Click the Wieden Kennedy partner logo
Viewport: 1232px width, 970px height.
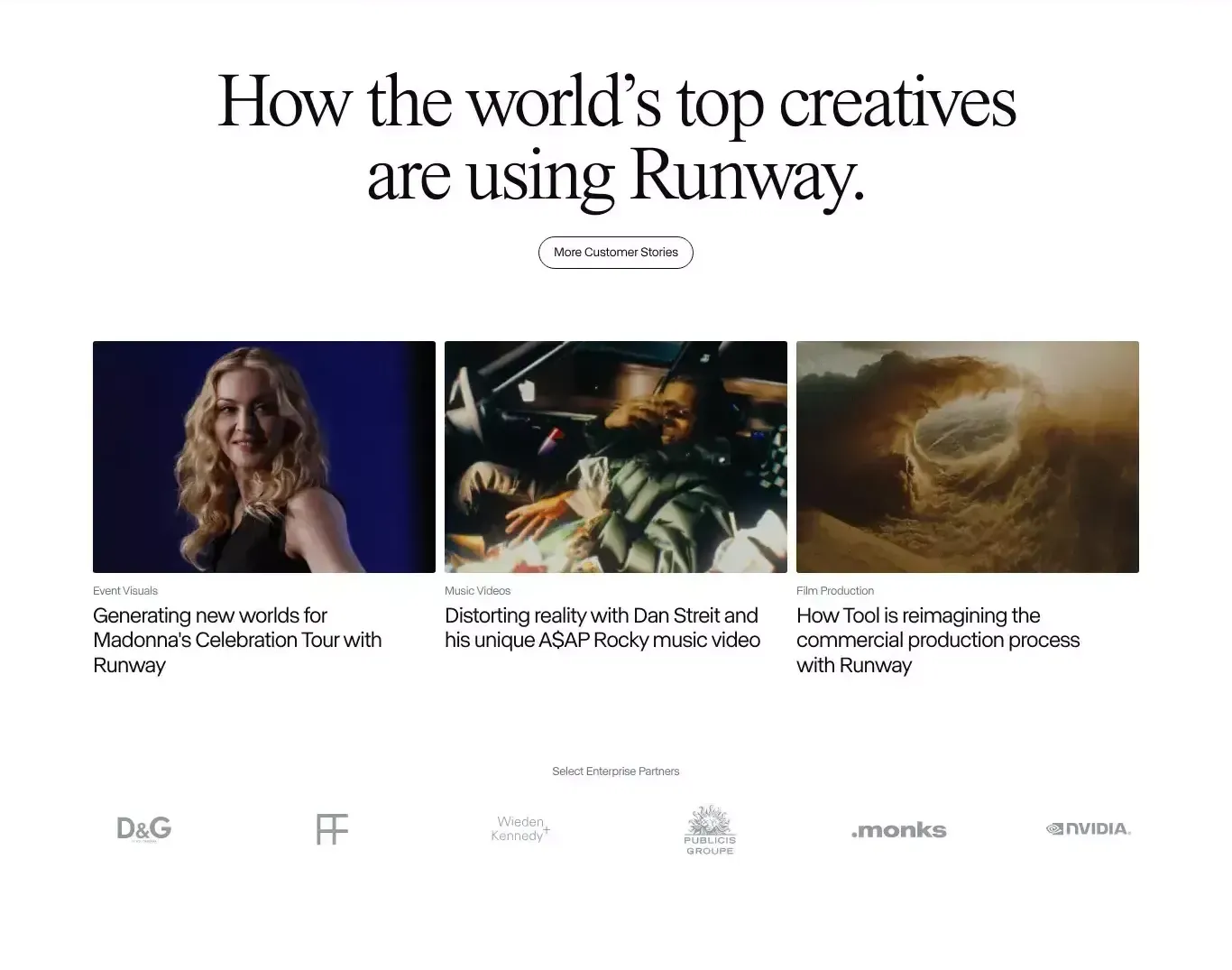[520, 828]
